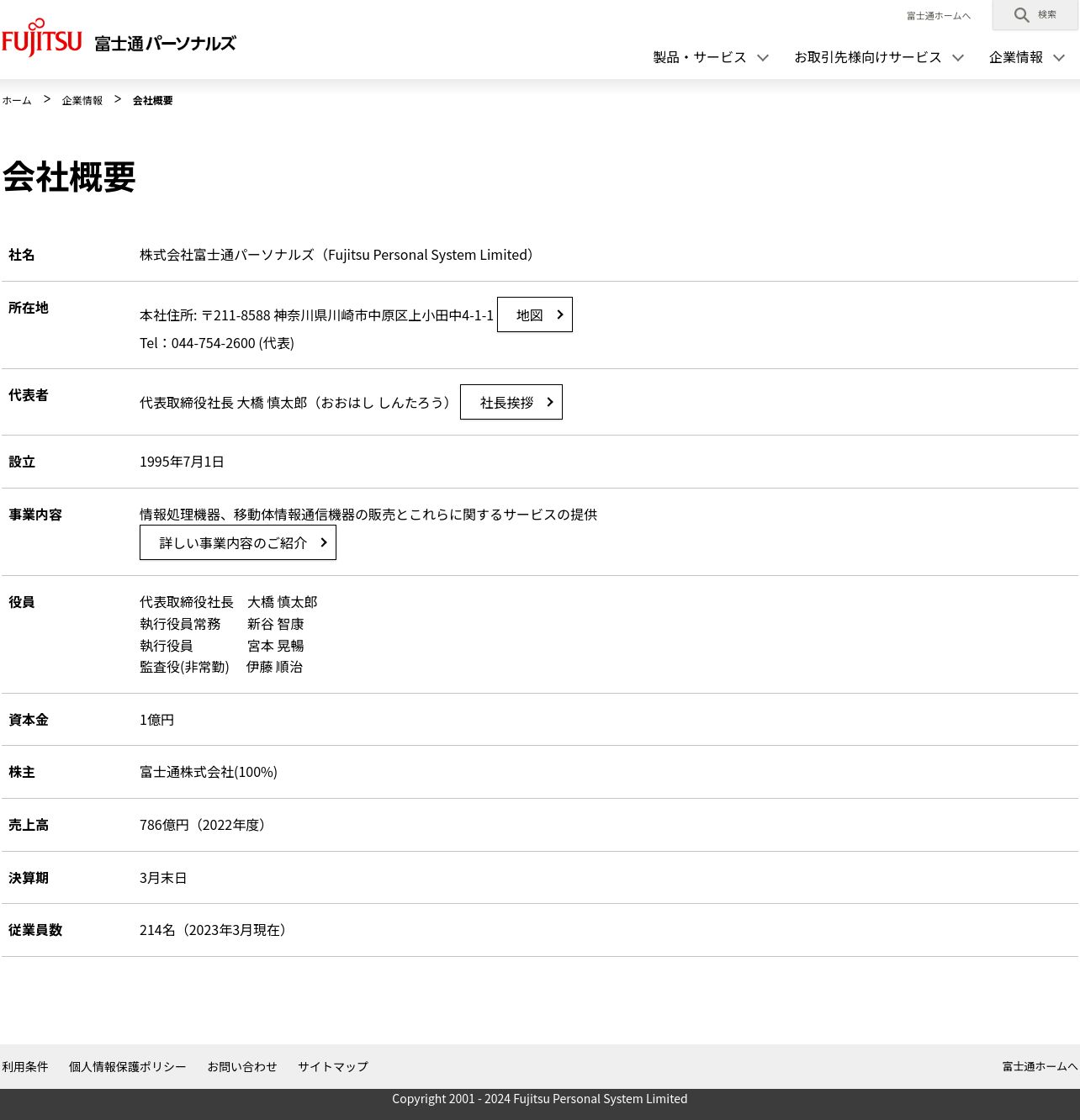Click the arrow icon on 社長挨拶 button
This screenshot has height=1120, width=1080.
coord(549,402)
